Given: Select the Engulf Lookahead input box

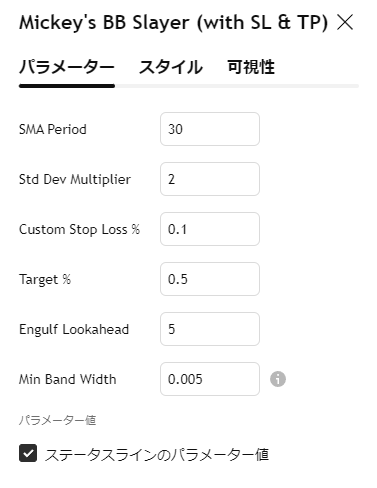Looking at the screenshot, I should click(210, 329).
